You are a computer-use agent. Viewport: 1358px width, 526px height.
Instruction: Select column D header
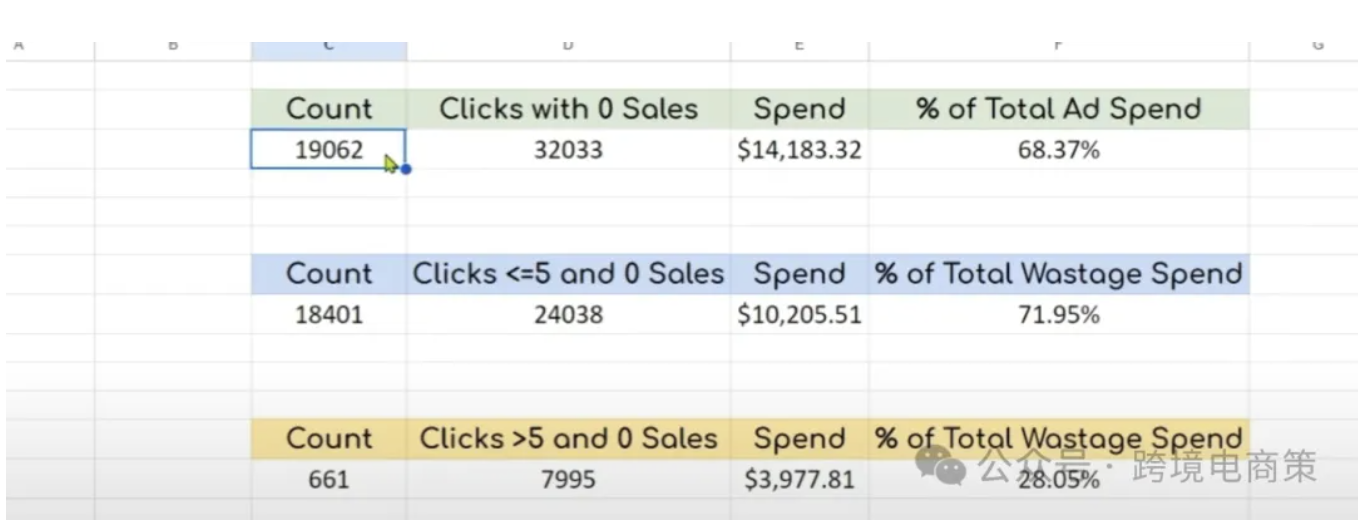568,47
